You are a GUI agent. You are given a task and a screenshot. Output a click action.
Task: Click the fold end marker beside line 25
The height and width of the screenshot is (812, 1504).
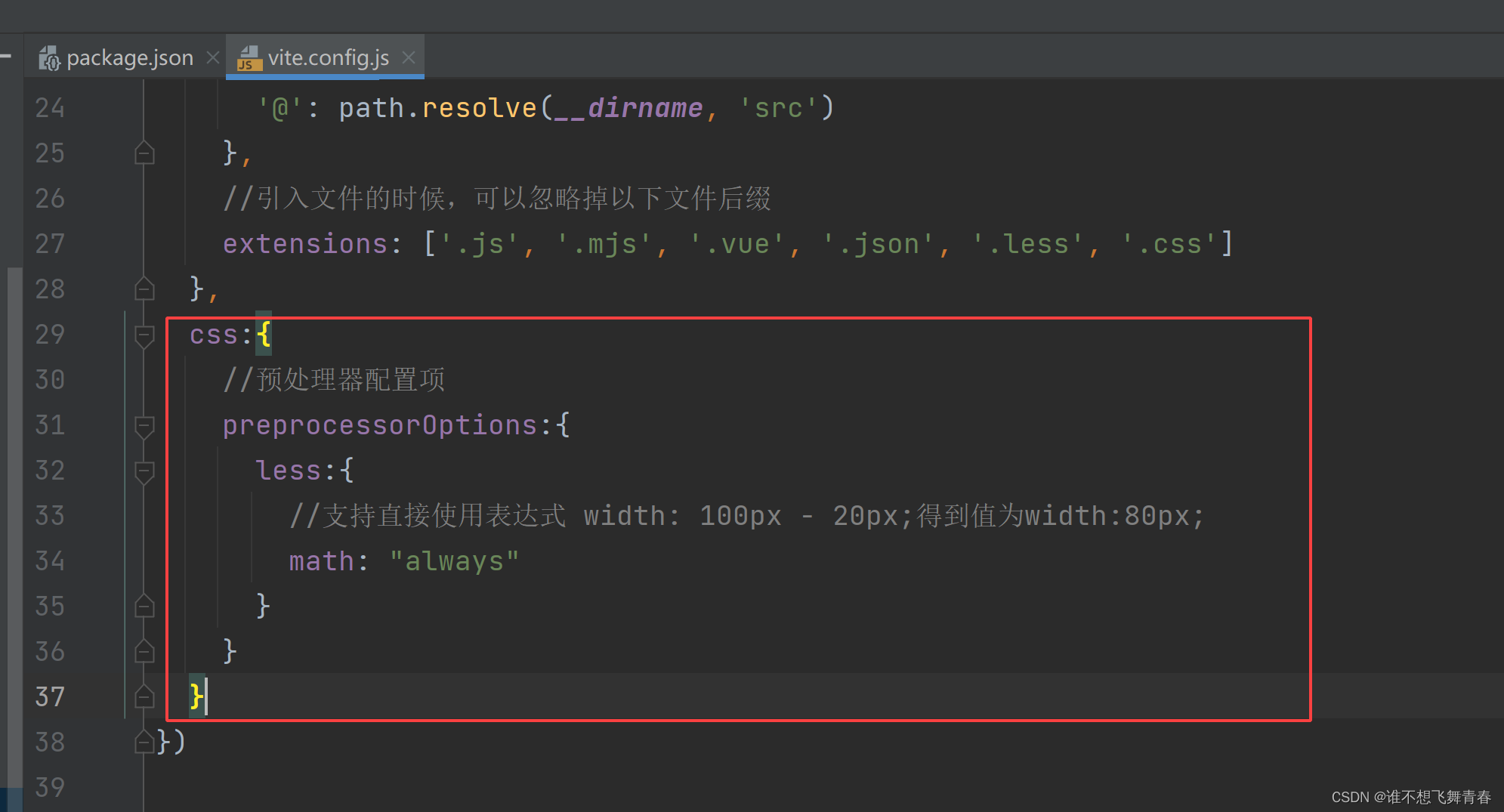pos(144,153)
